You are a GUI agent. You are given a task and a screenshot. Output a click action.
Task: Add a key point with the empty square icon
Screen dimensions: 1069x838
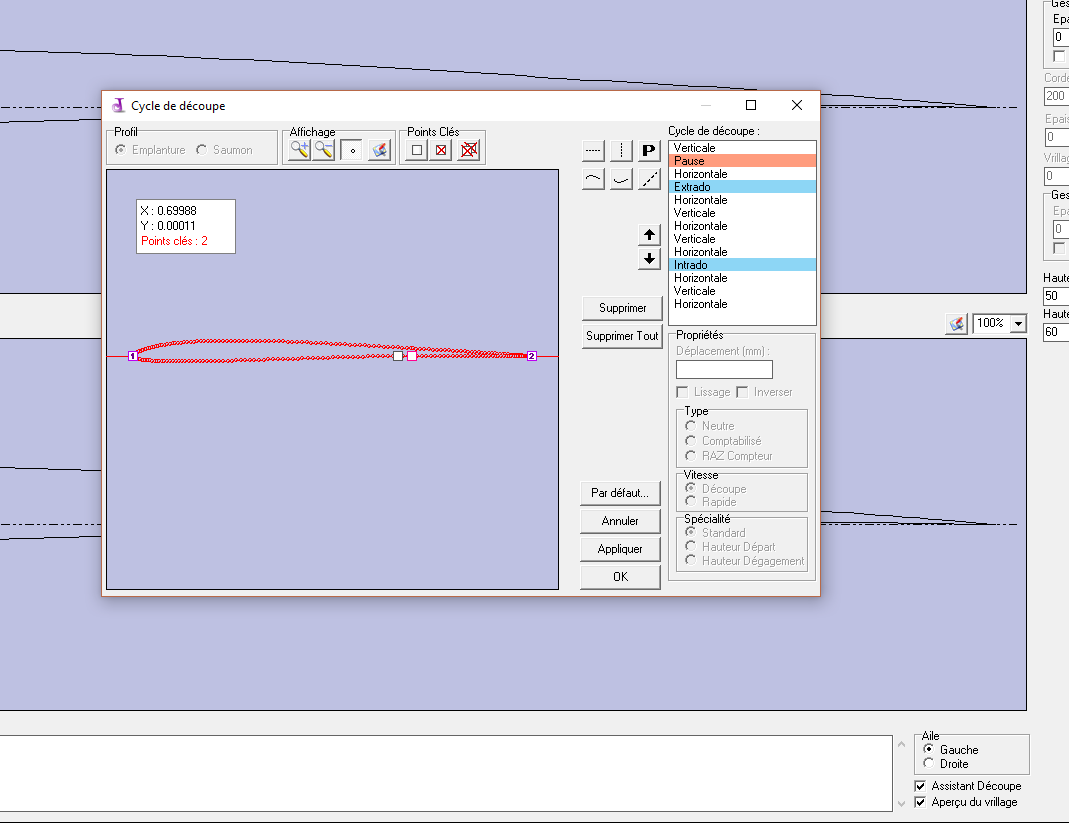coord(416,150)
